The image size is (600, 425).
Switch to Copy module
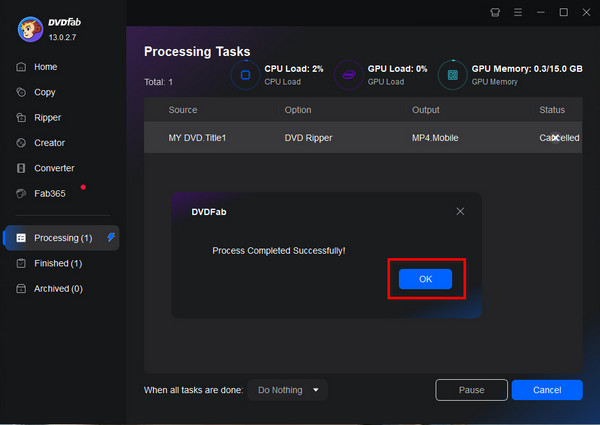click(45, 92)
